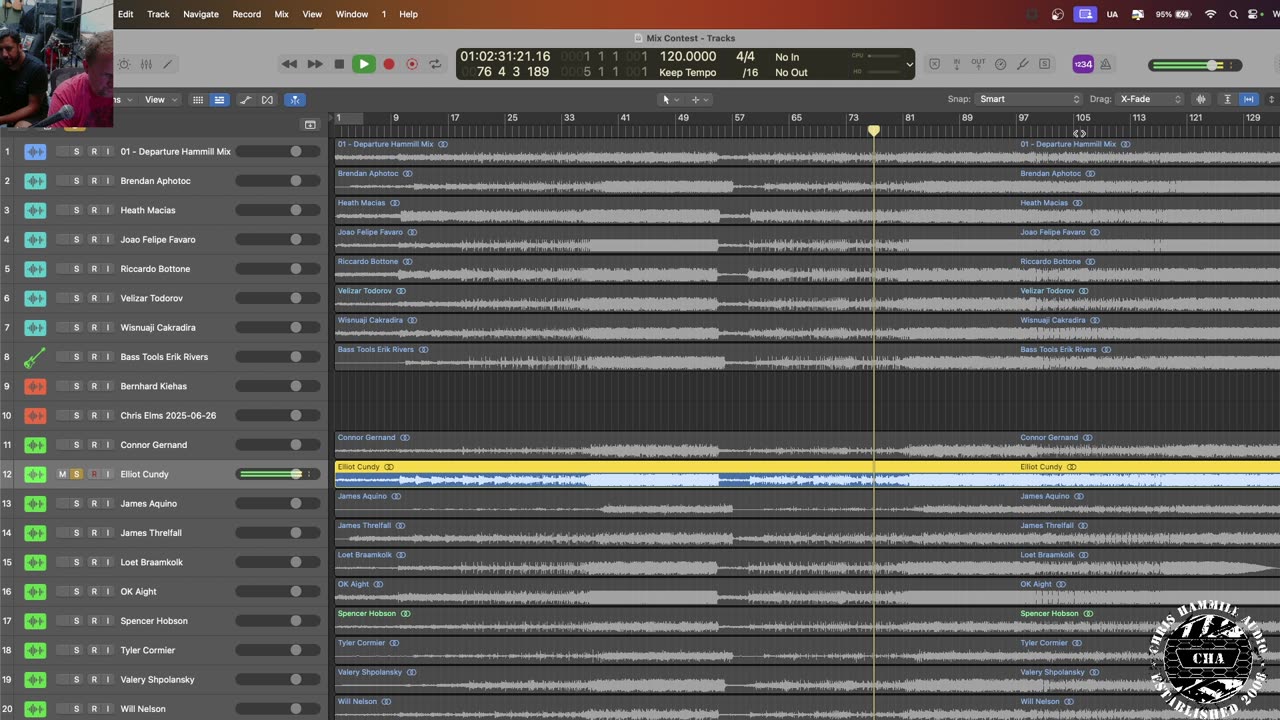Toggle the Show Automation button

(x=246, y=100)
